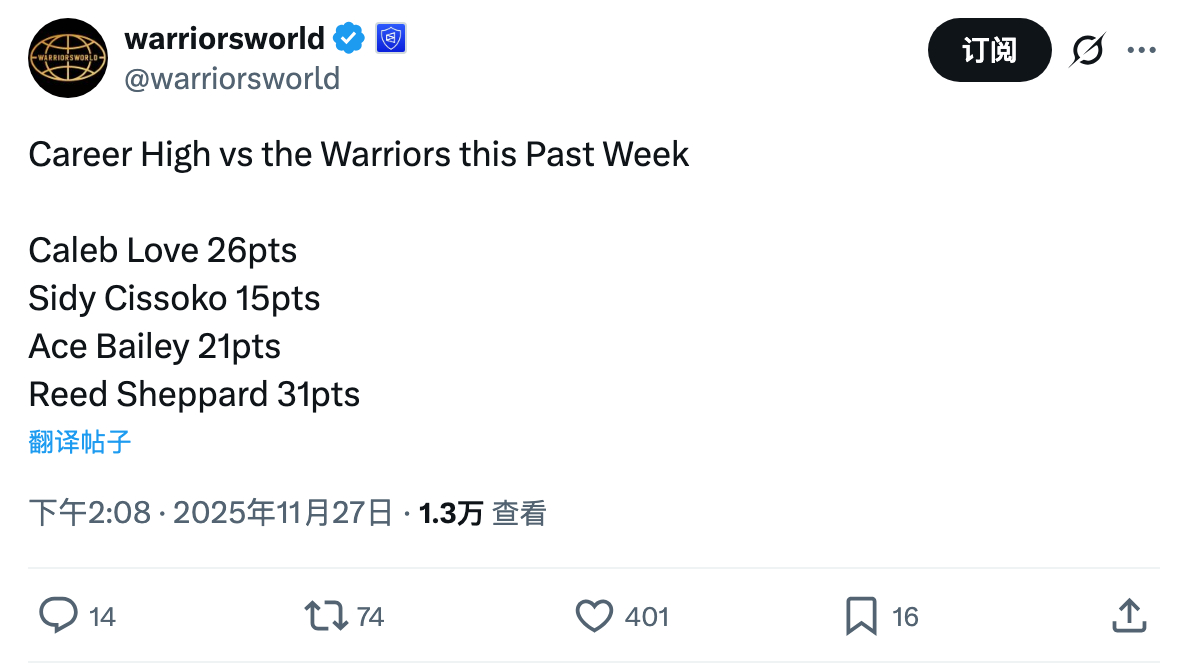Click the warriorsworld profile avatar
1190x664 pixels.
tap(67, 58)
